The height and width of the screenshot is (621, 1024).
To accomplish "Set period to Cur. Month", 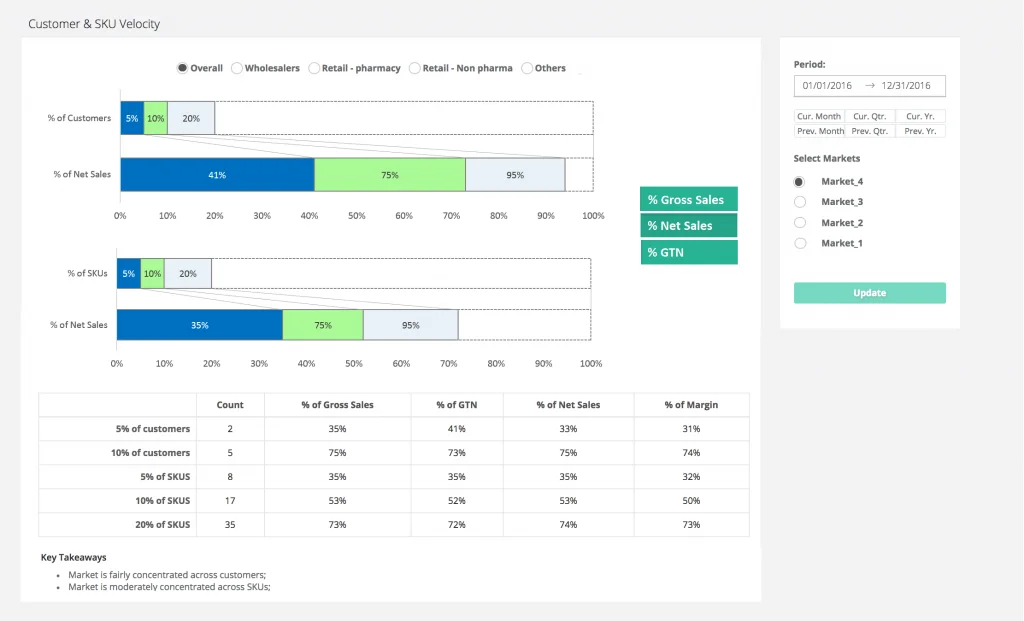I will 819,116.
